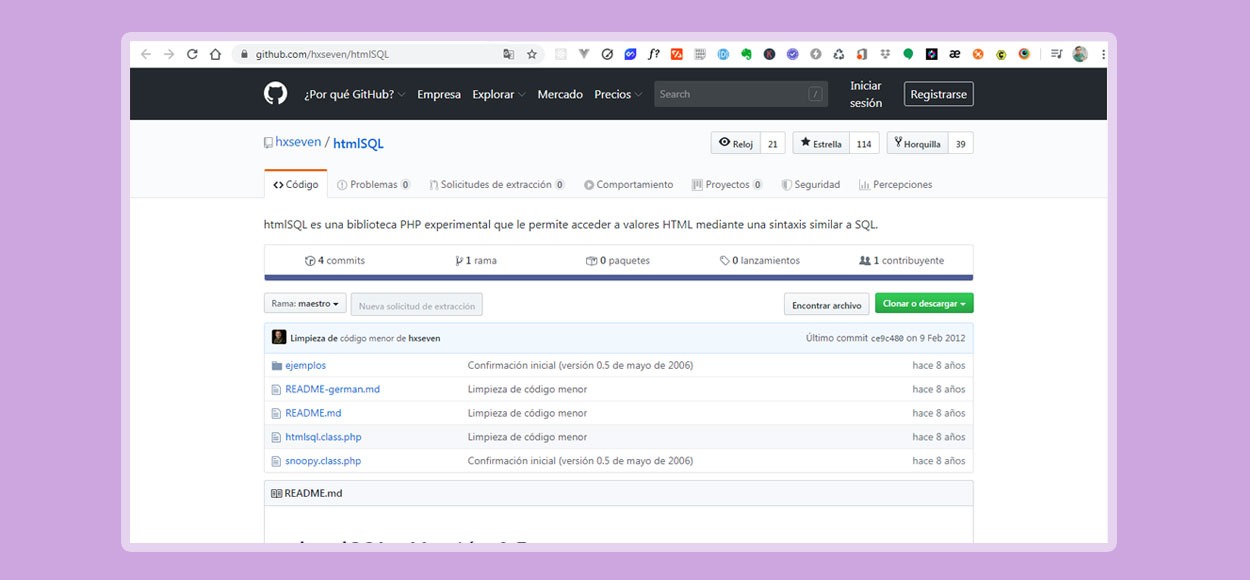Click the GitHub Octocat logo
The height and width of the screenshot is (580, 1250).
click(275, 94)
